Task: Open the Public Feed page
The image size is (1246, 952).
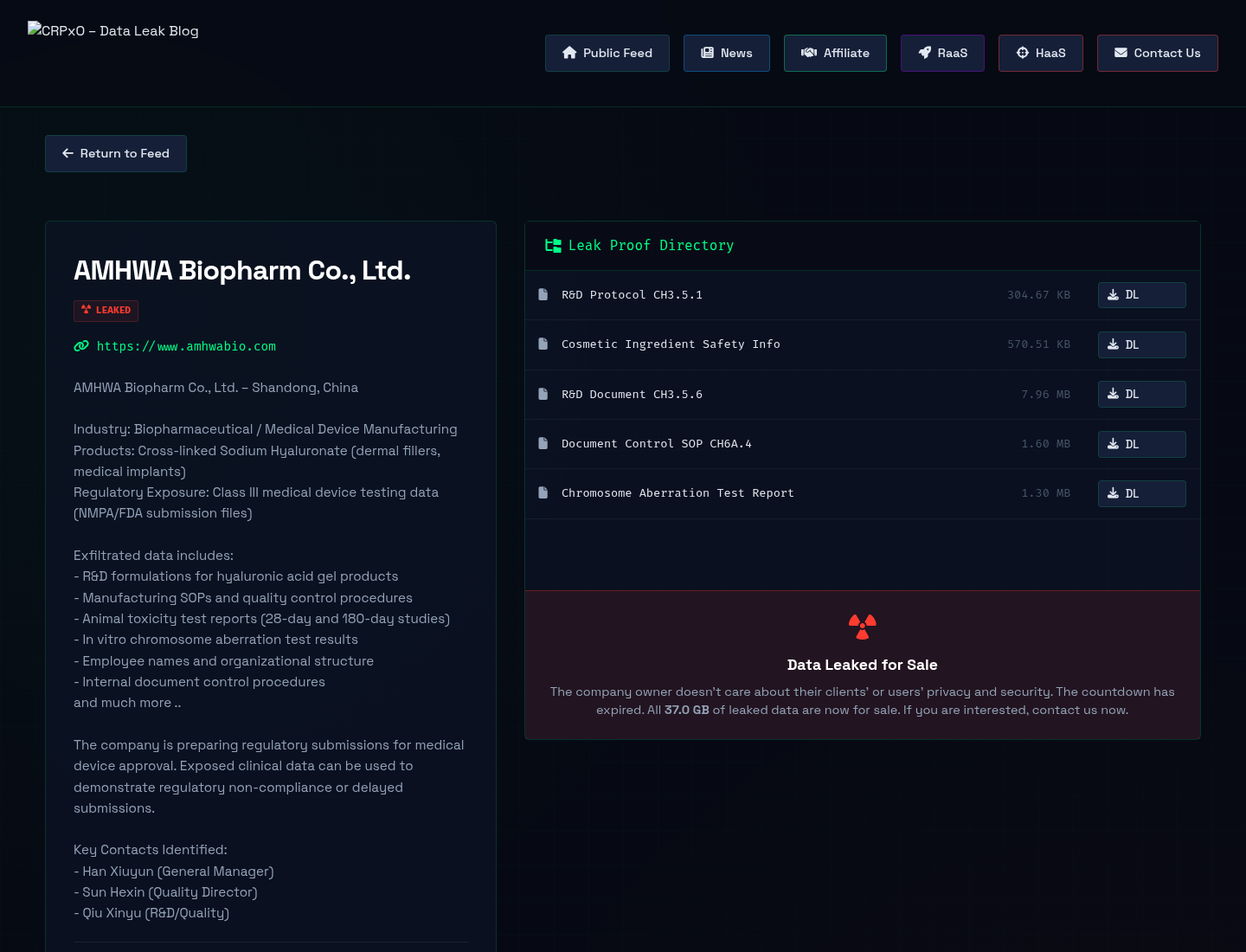Action: (607, 53)
